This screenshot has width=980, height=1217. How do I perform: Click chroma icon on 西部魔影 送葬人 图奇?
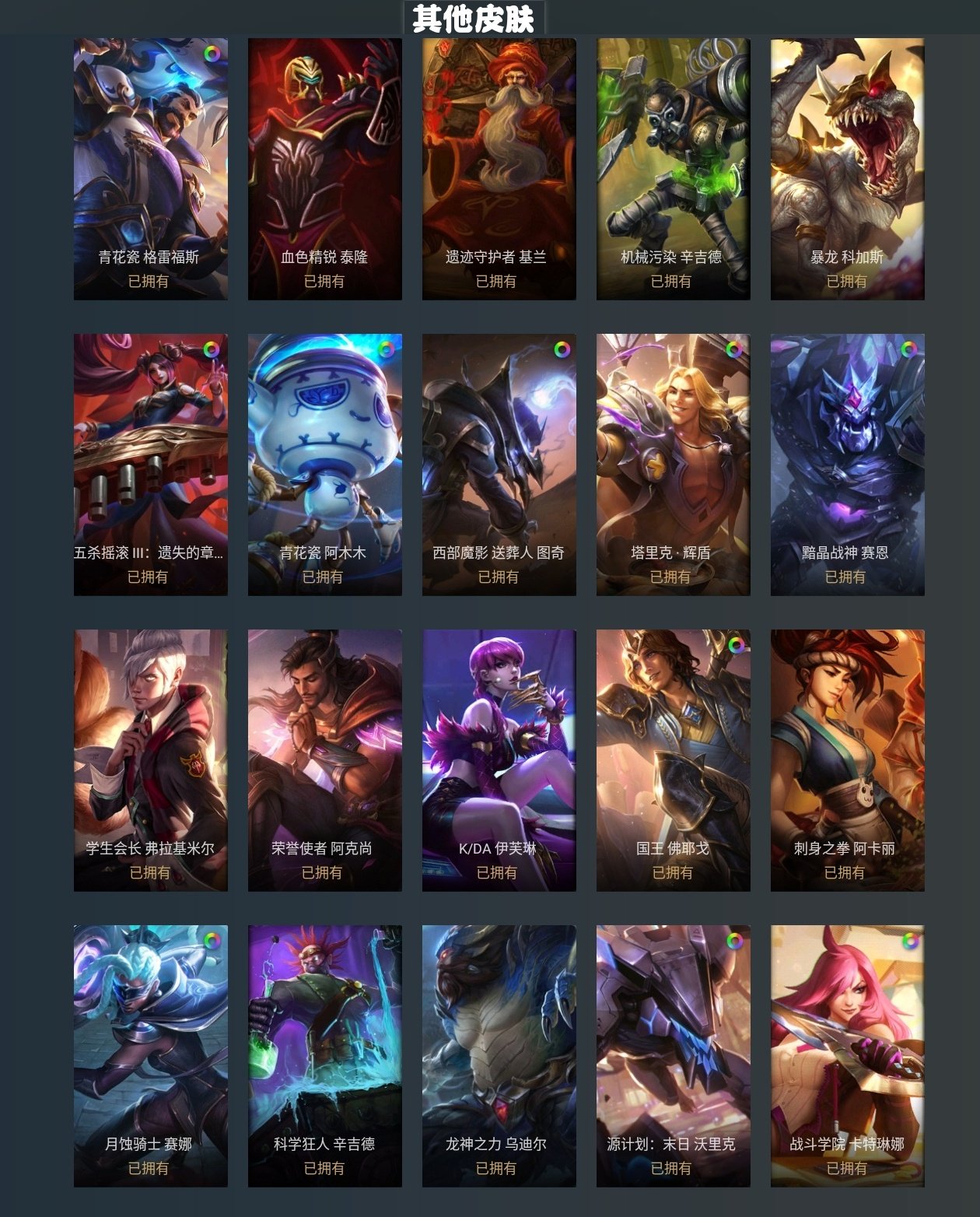click(562, 349)
